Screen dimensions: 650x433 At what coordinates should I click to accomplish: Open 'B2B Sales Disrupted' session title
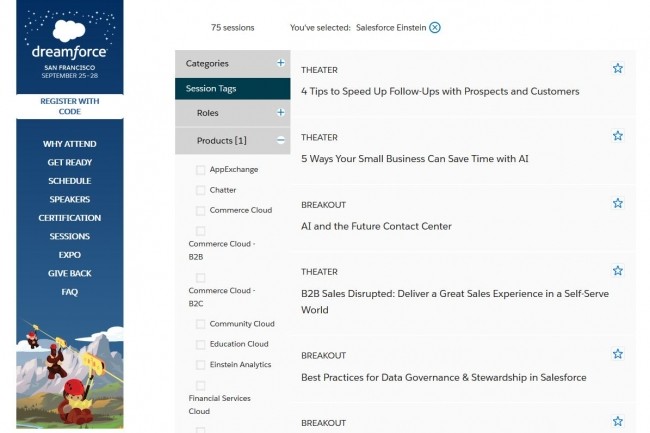455,302
